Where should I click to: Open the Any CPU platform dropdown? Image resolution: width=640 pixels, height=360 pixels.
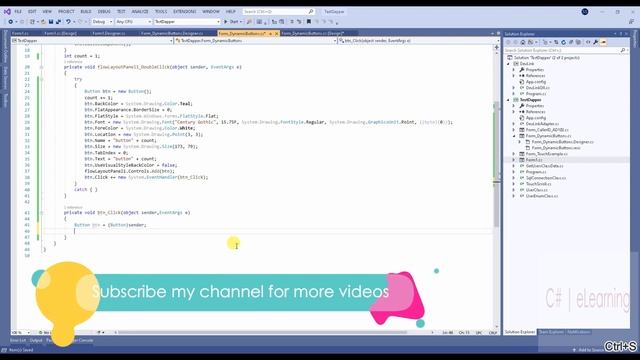pos(133,22)
